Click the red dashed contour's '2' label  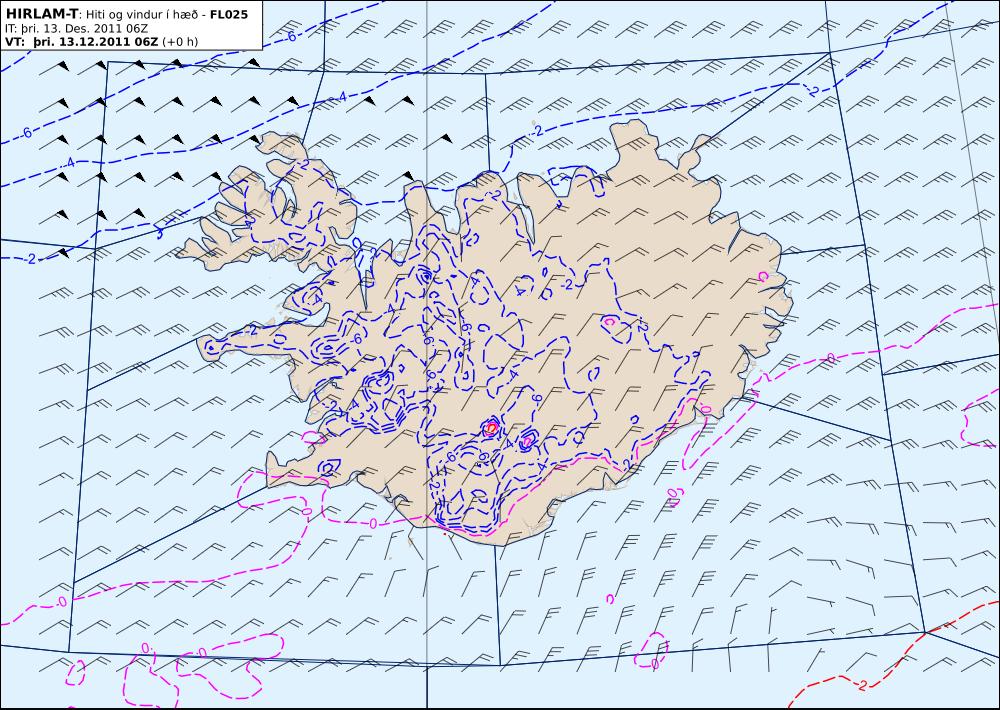pos(863,686)
